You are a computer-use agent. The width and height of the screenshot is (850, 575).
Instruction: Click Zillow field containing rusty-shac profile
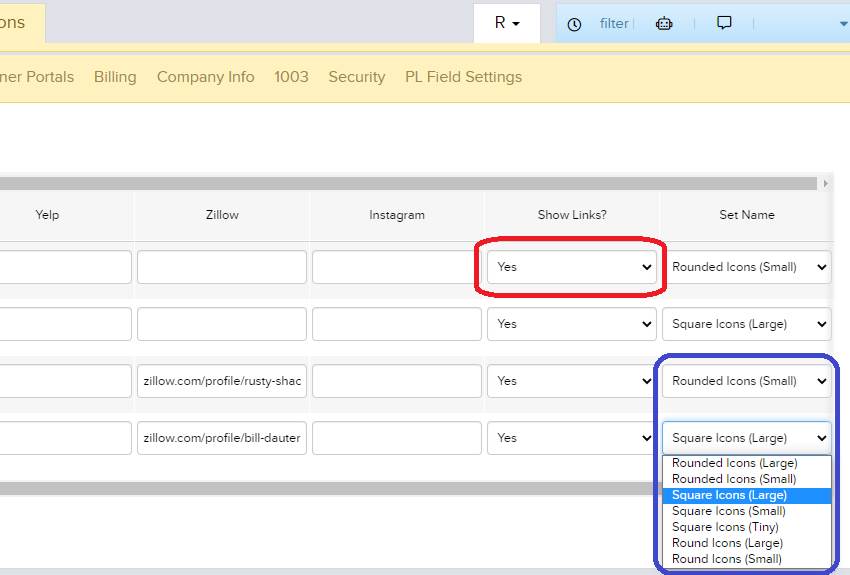222,381
